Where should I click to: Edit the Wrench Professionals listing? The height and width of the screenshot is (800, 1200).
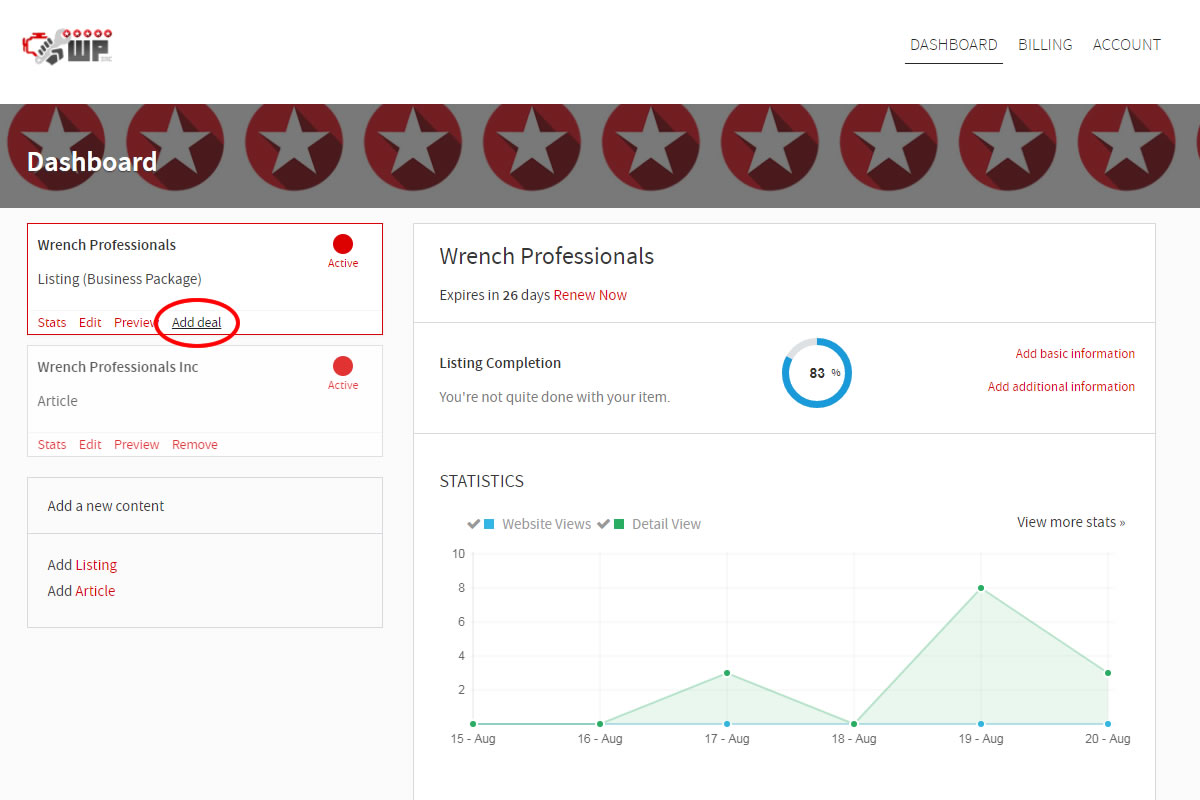click(x=90, y=323)
